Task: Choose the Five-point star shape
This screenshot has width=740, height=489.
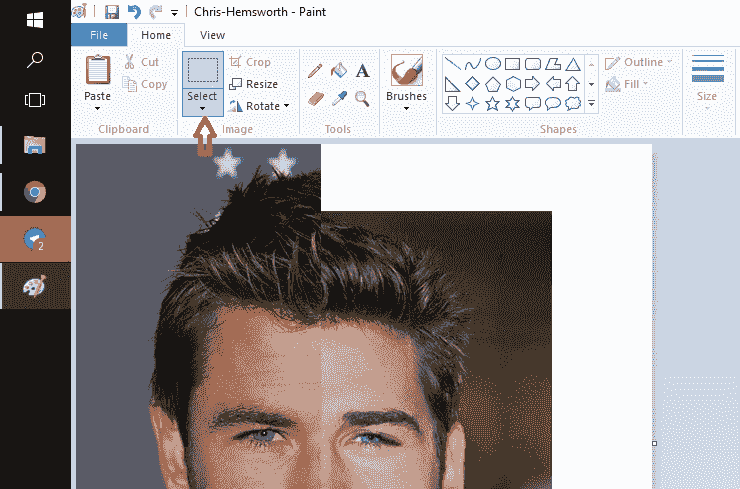Action: click(493, 103)
